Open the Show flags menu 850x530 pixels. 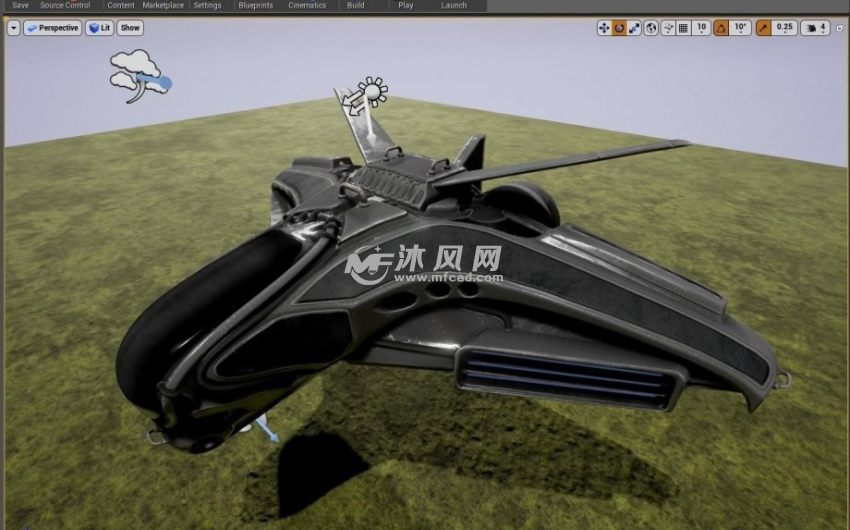(x=130, y=28)
